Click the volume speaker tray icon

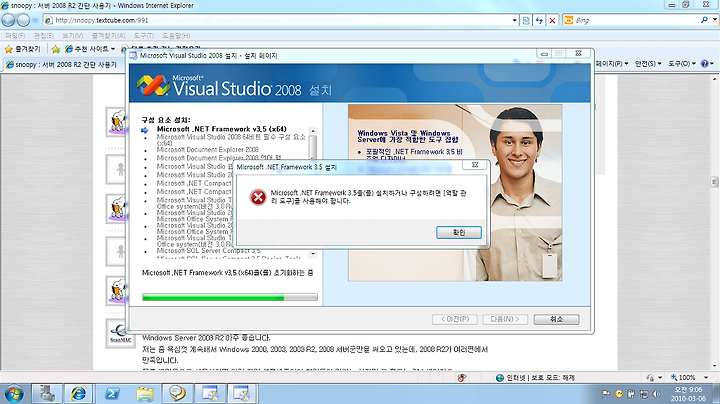click(x=657, y=394)
